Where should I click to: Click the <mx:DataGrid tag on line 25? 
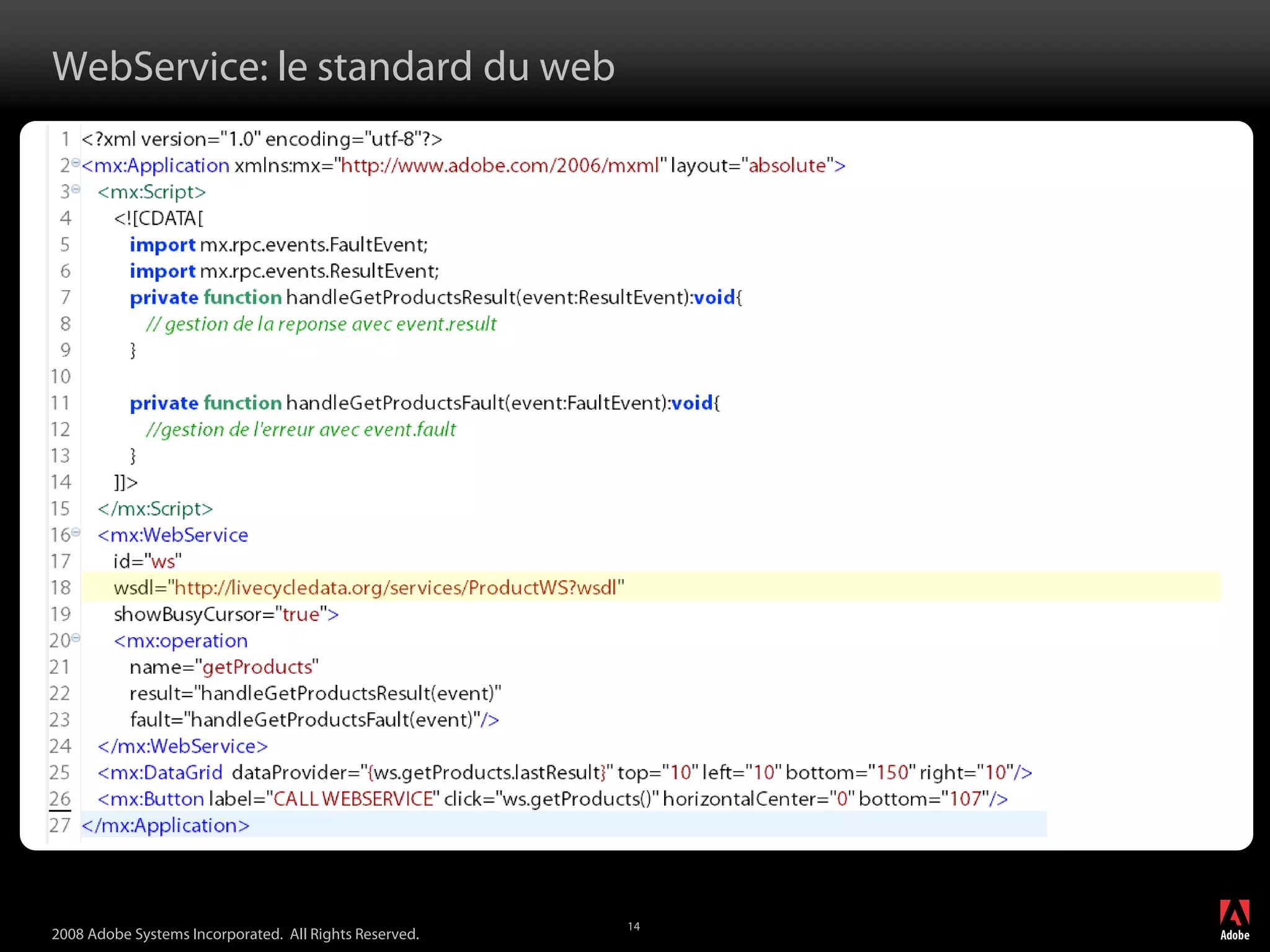pyautogui.click(x=160, y=773)
